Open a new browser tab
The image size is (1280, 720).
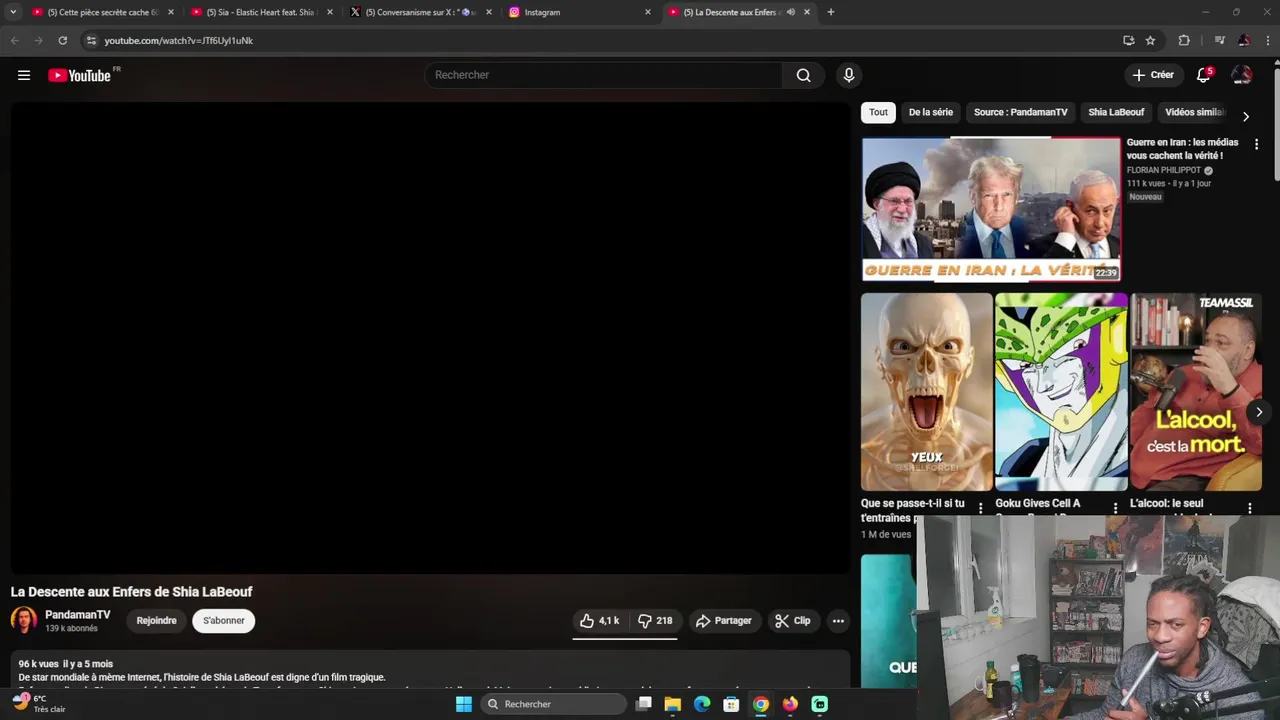click(x=830, y=12)
